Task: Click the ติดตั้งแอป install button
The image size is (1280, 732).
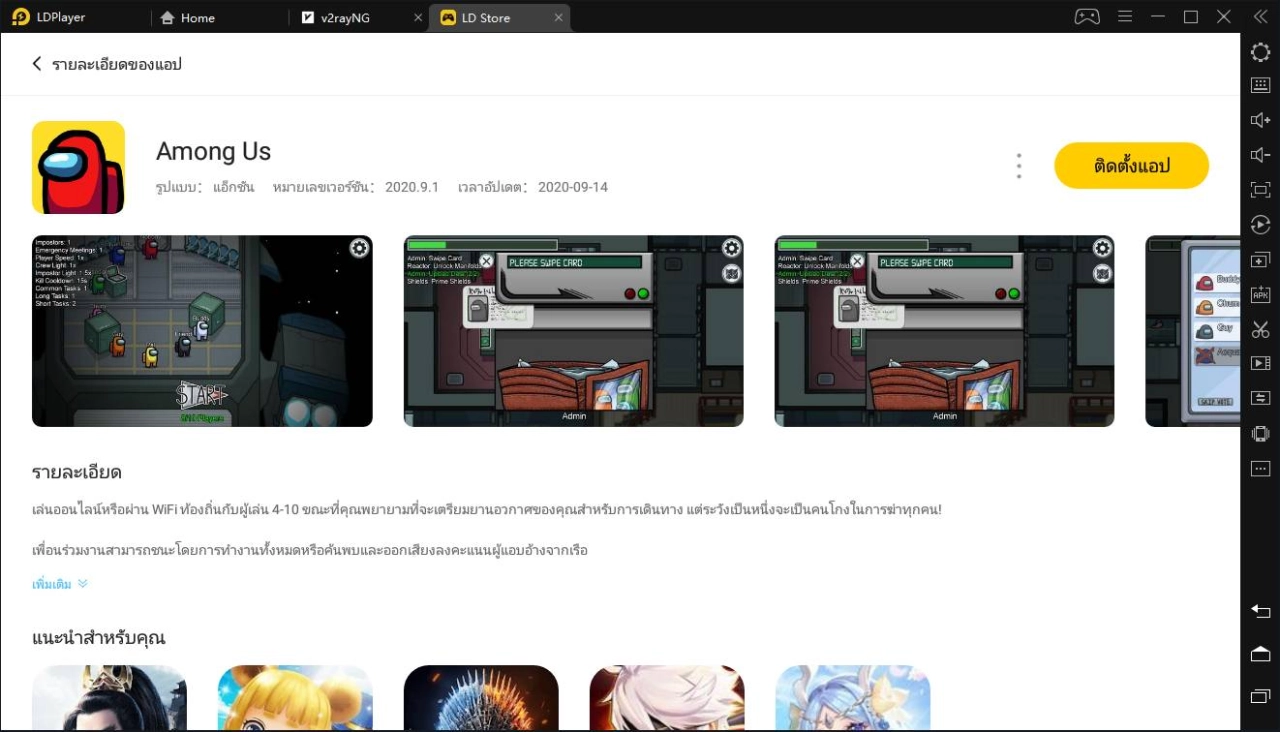Action: [x=1131, y=166]
